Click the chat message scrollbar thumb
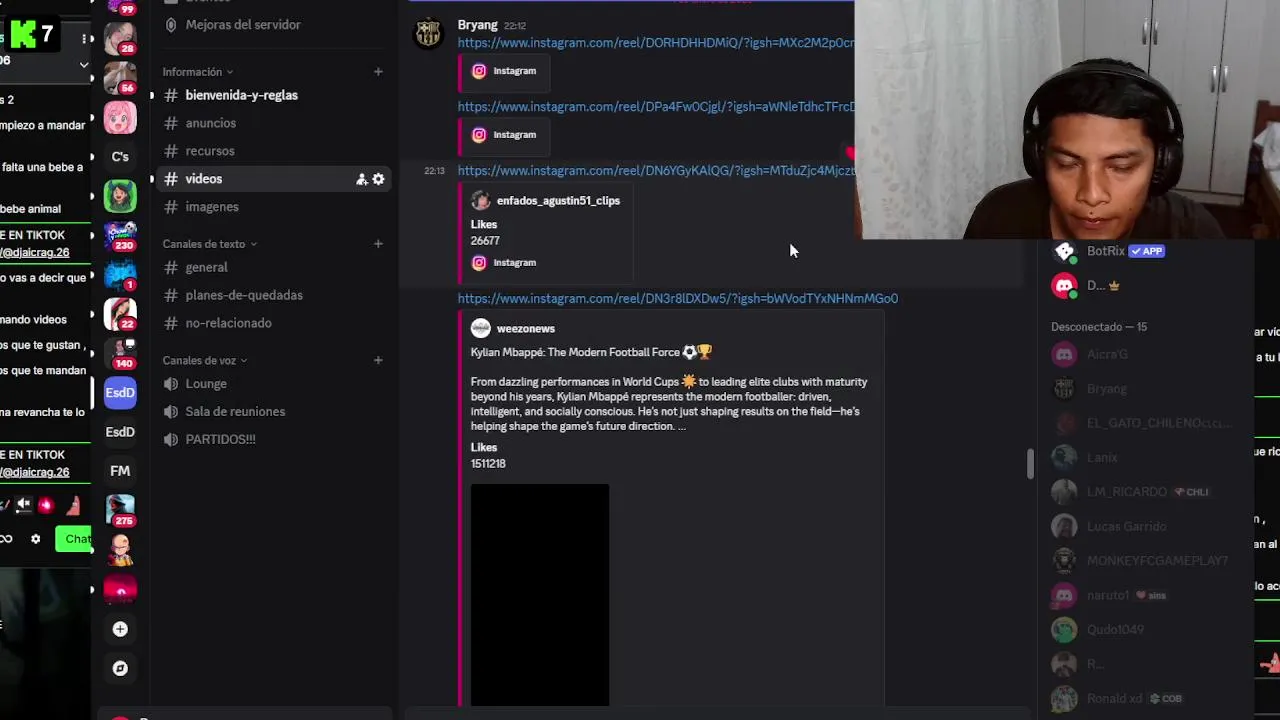The width and height of the screenshot is (1280, 720). coord(1030,463)
